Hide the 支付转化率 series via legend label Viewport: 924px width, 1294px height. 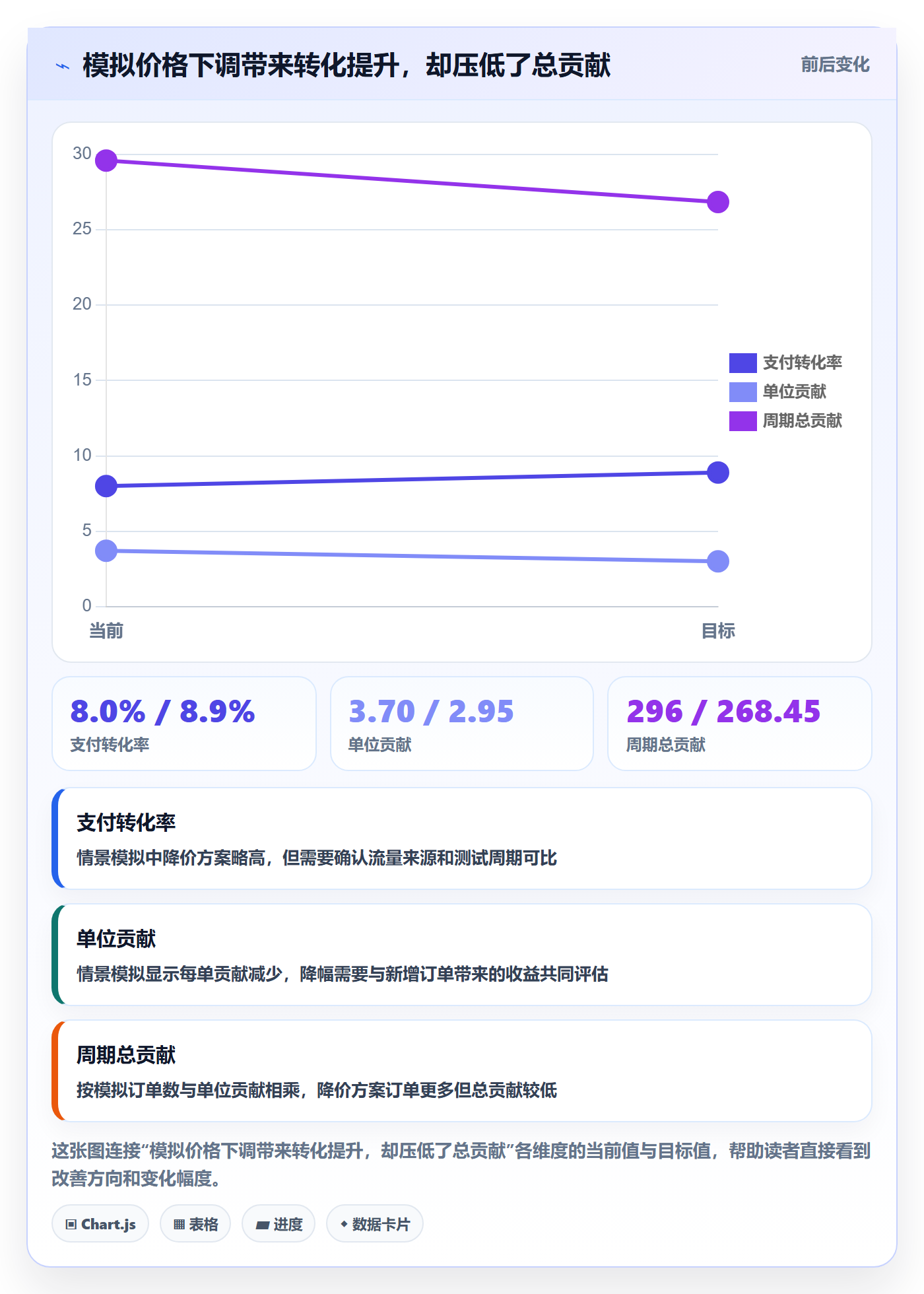point(803,363)
